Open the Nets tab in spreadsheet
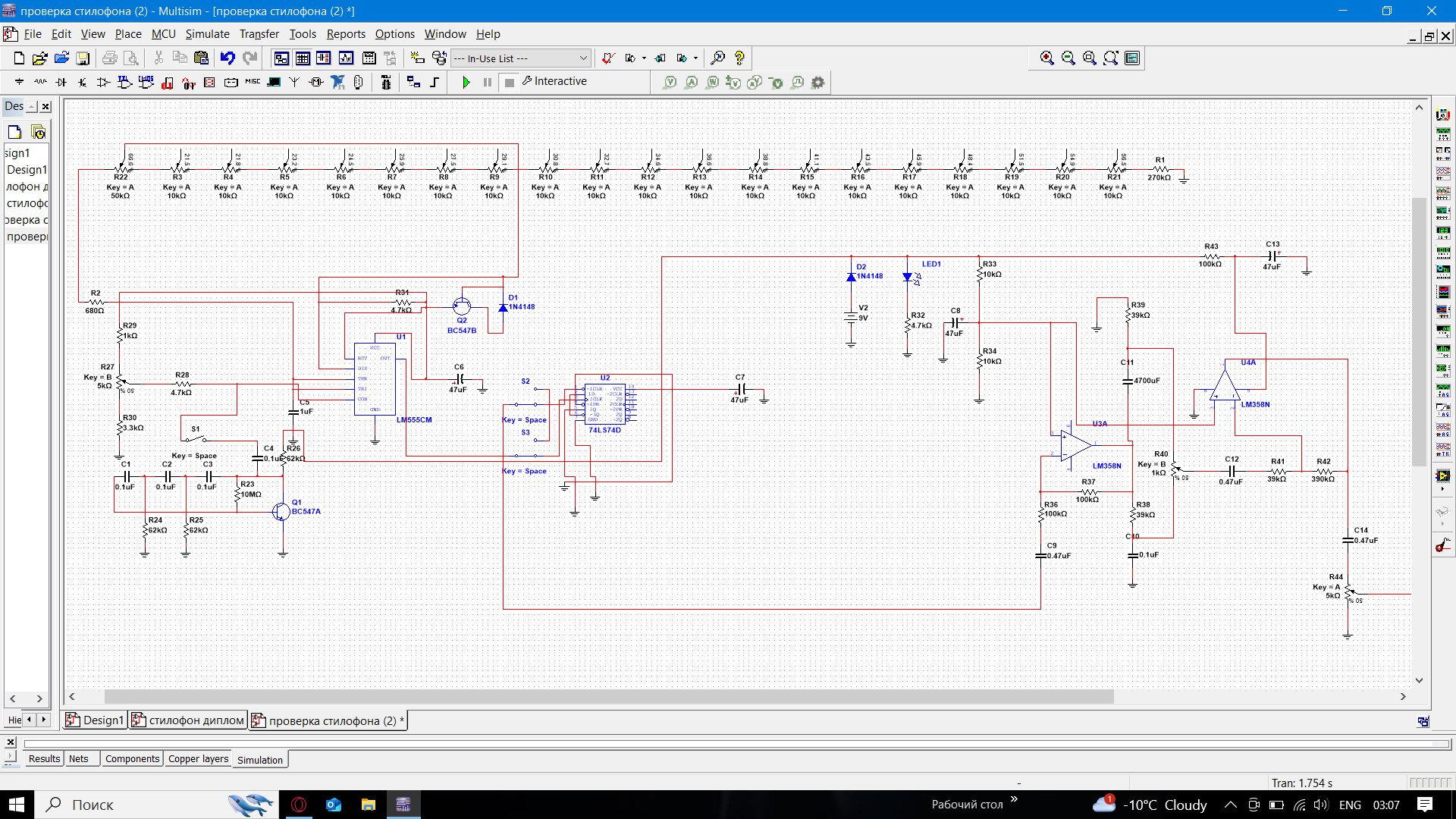This screenshot has width=1456, height=819. point(79,759)
